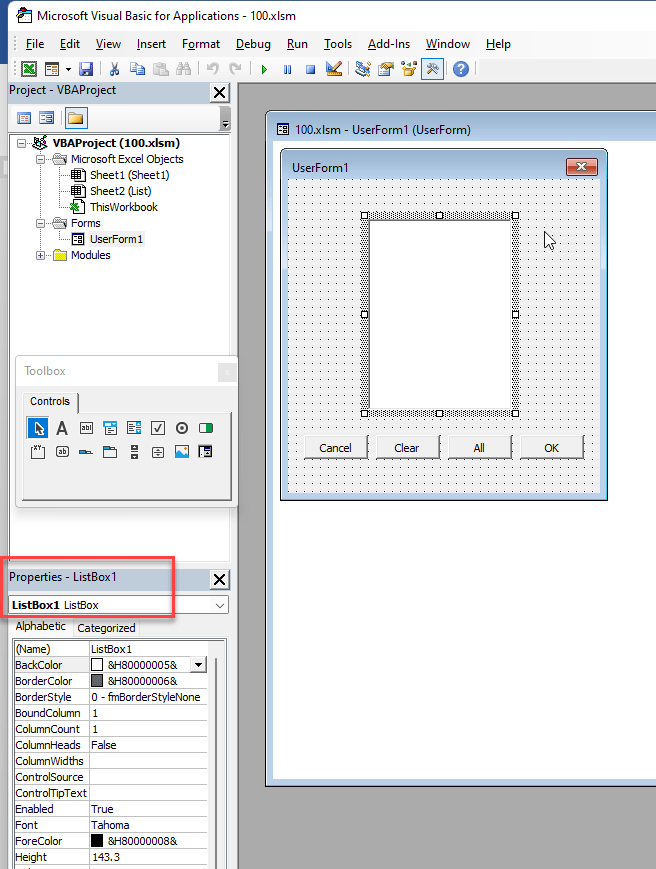Switch to the Alphabetic properties tab
Viewport: 656px width, 869px height.
(x=40, y=626)
